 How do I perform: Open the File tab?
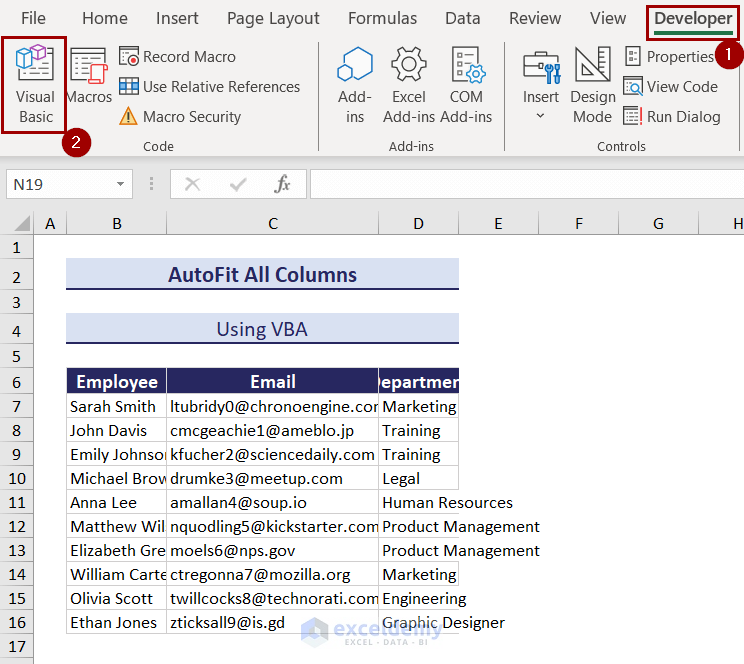(33, 19)
